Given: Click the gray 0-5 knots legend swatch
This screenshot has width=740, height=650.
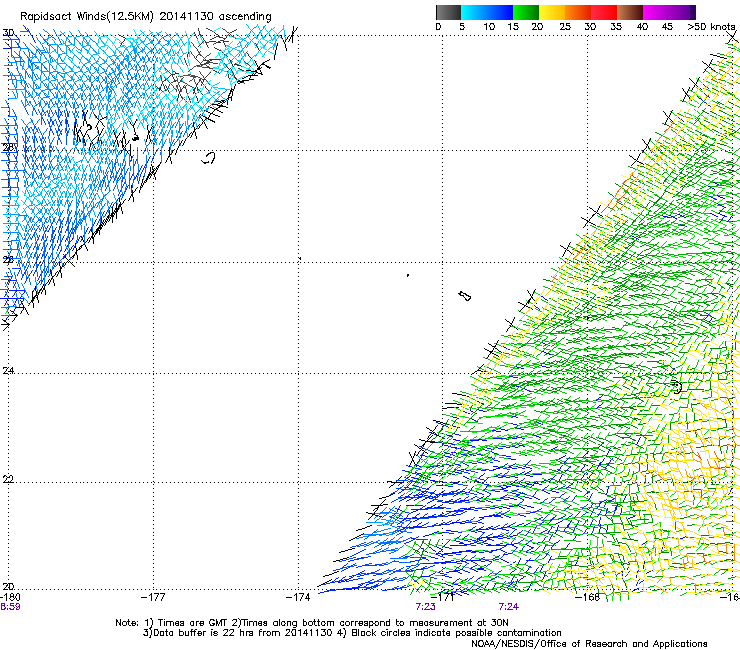Looking at the screenshot, I should click(x=448, y=12).
